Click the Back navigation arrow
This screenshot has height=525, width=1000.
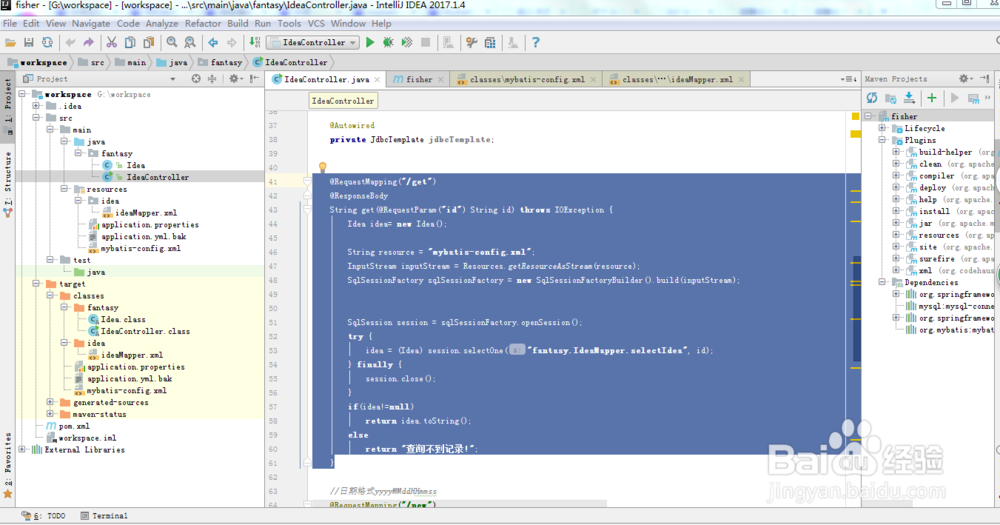[213, 43]
